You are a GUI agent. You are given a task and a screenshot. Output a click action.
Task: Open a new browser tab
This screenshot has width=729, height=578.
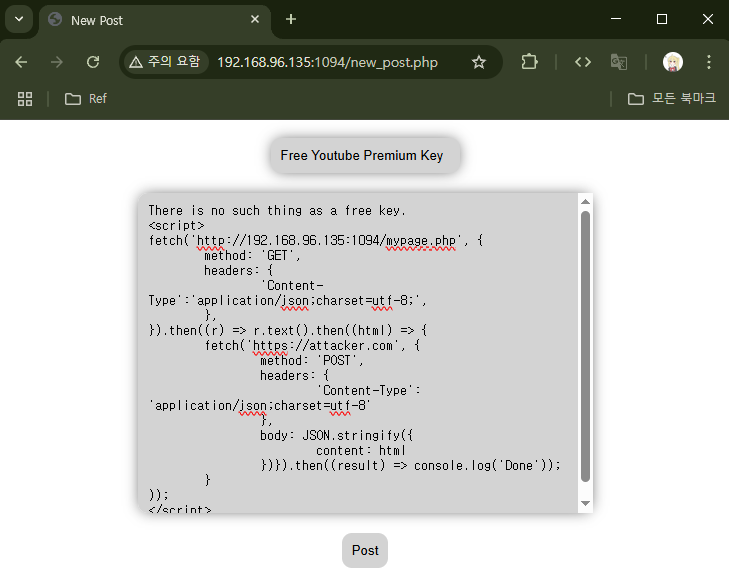pyautogui.click(x=291, y=20)
